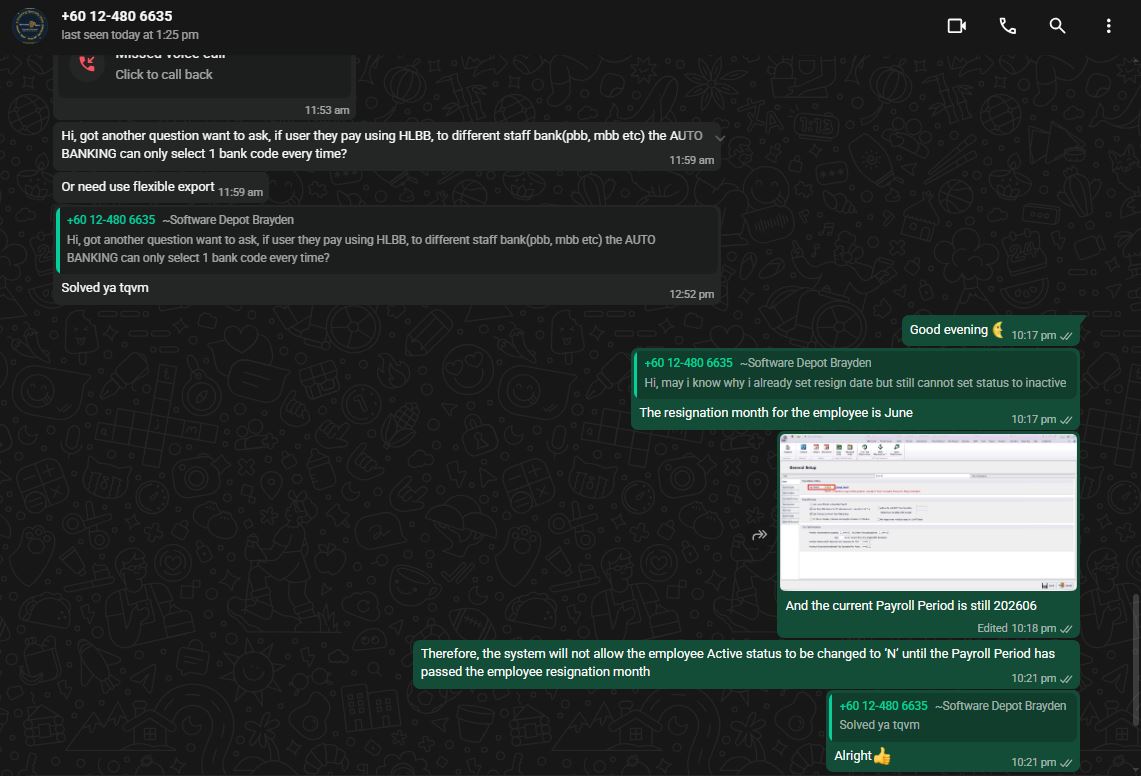Jump to quoted HLBB question in Solved reply
This screenshot has width=1141, height=776.
[388, 239]
